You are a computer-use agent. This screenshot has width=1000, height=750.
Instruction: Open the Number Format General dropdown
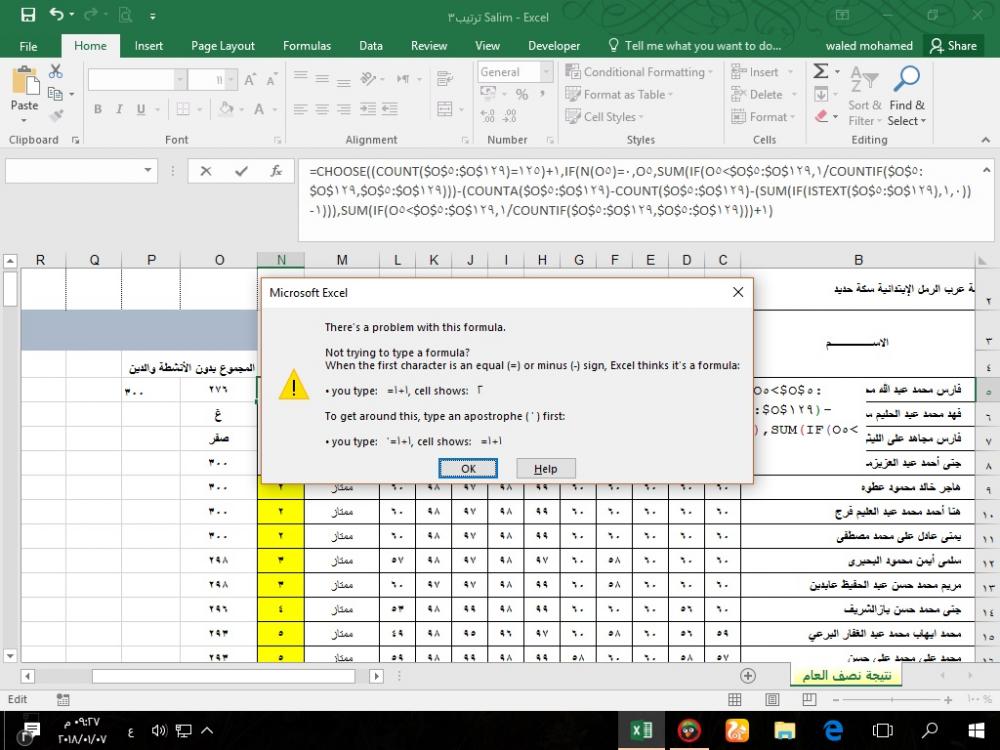(x=546, y=72)
